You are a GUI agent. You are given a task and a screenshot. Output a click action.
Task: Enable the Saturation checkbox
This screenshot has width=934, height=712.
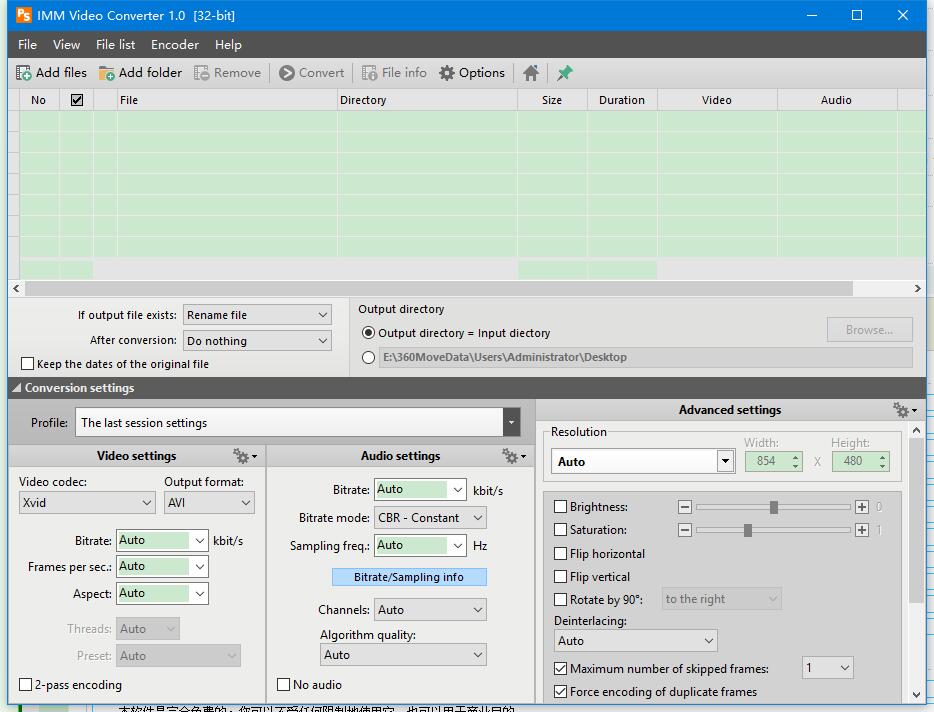560,530
